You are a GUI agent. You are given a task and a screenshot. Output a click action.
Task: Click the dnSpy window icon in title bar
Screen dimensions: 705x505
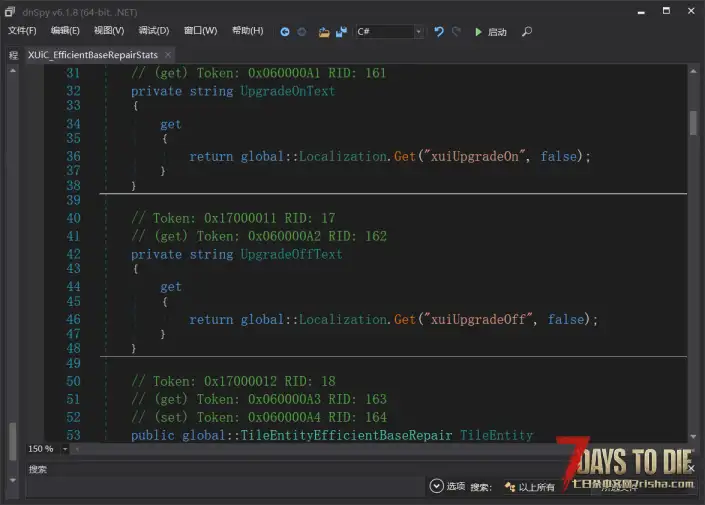pyautogui.click(x=10, y=12)
